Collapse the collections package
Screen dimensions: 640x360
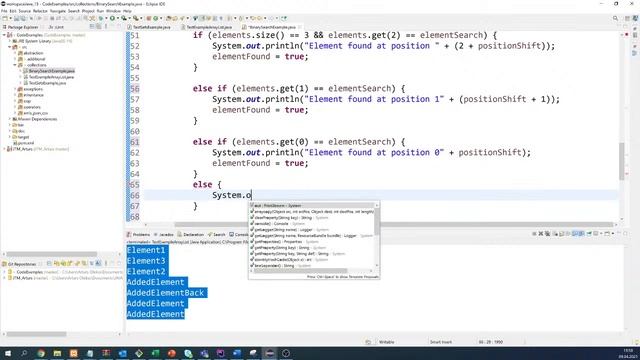[16, 65]
